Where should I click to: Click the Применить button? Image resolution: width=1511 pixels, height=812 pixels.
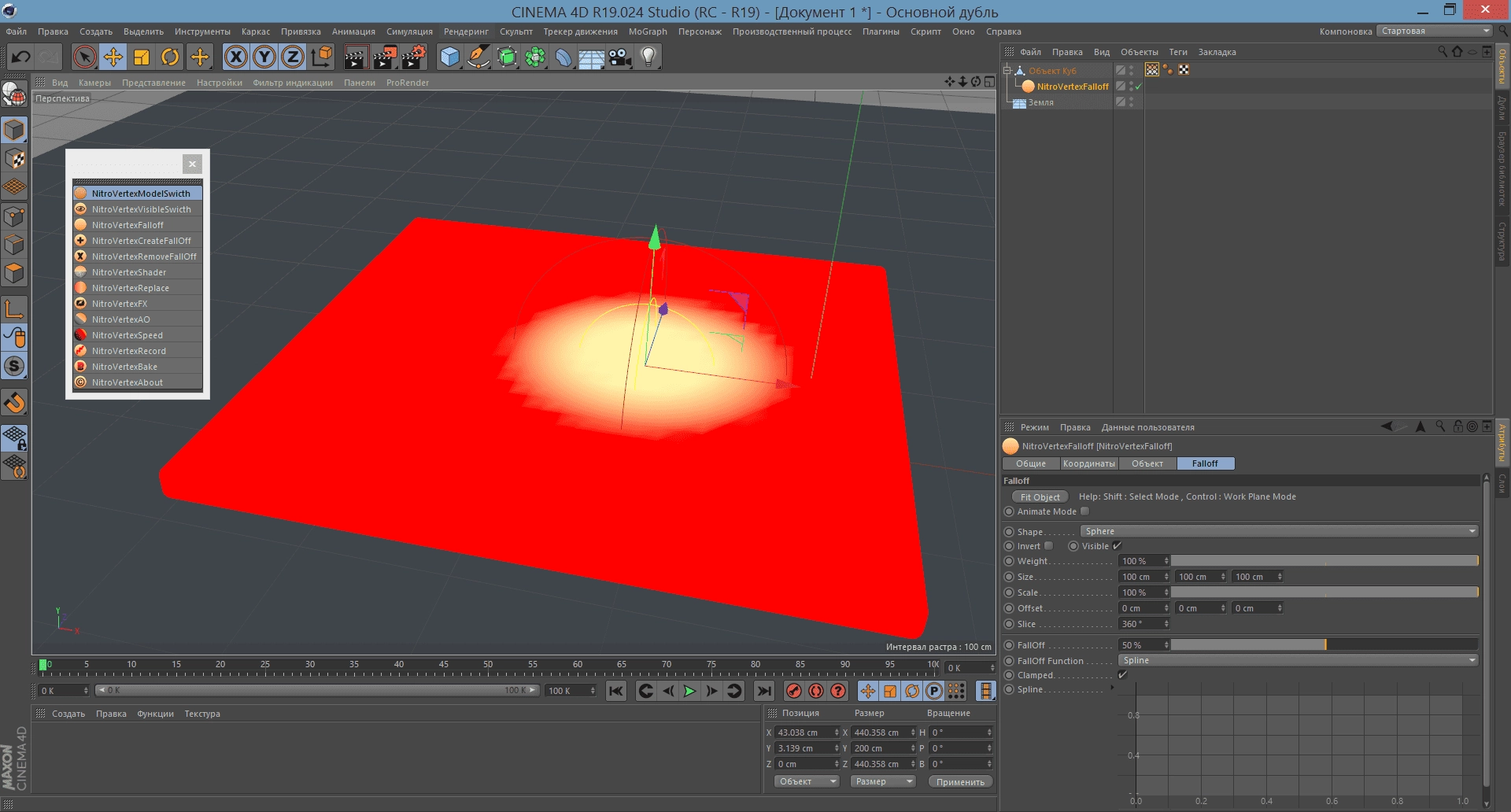click(x=960, y=781)
